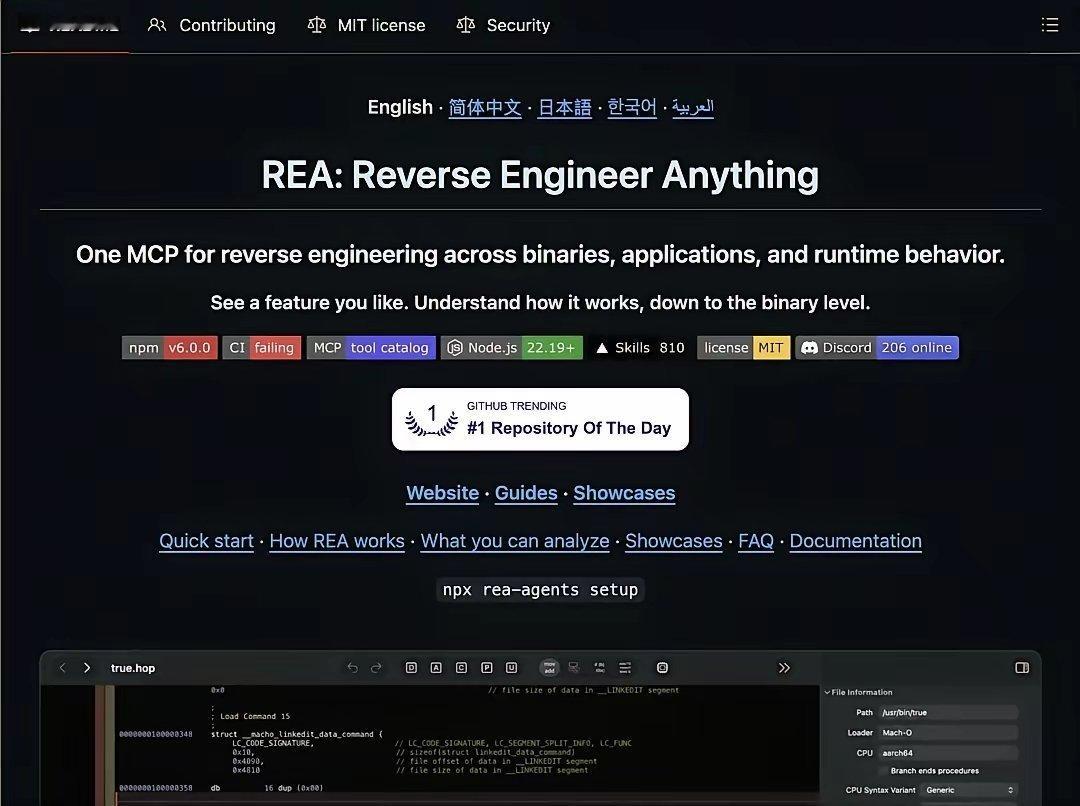Image resolution: width=1080 pixels, height=806 pixels.
Task: Open the Contributing tab
Action: point(211,25)
